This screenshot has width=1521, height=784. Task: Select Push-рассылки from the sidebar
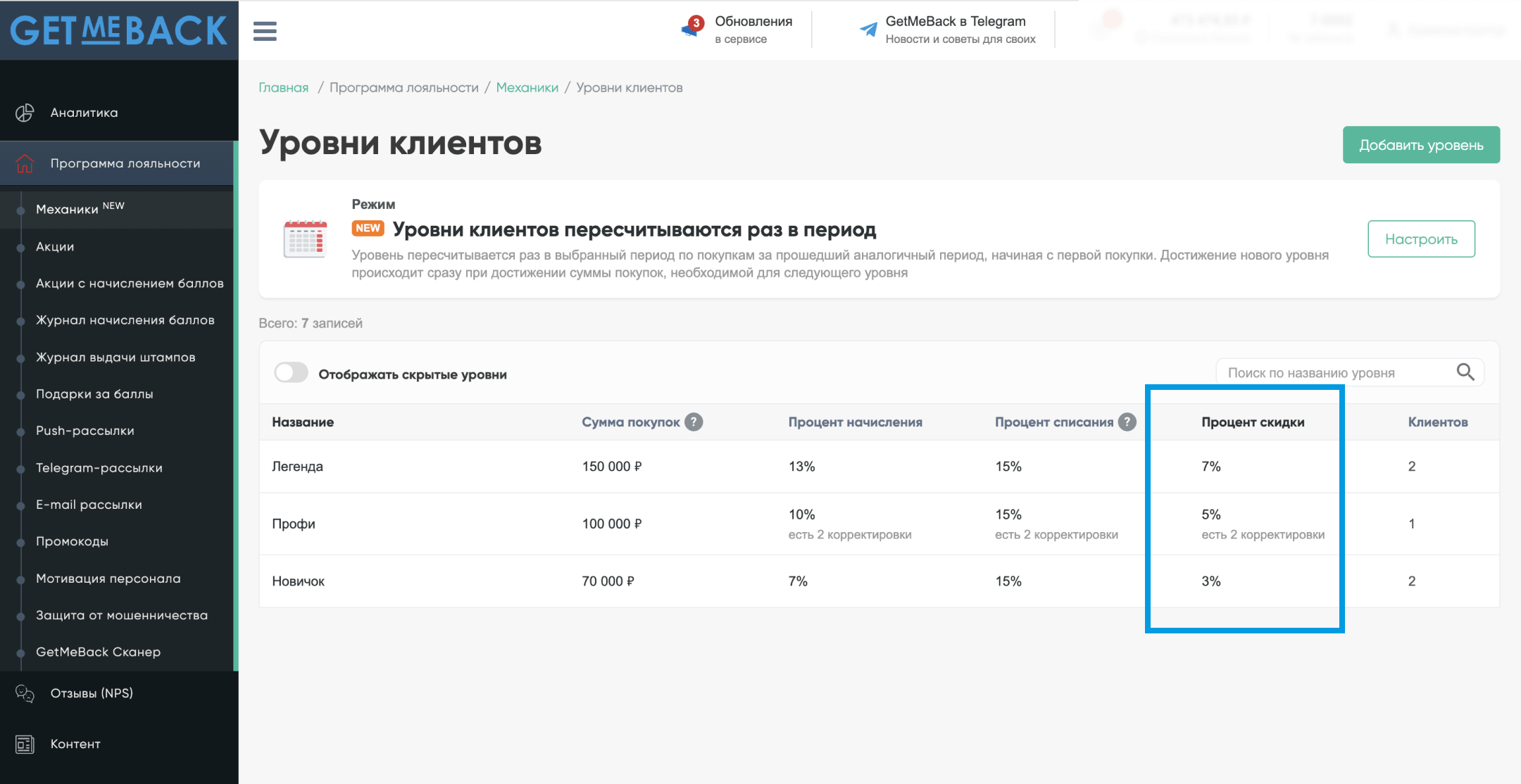84,431
